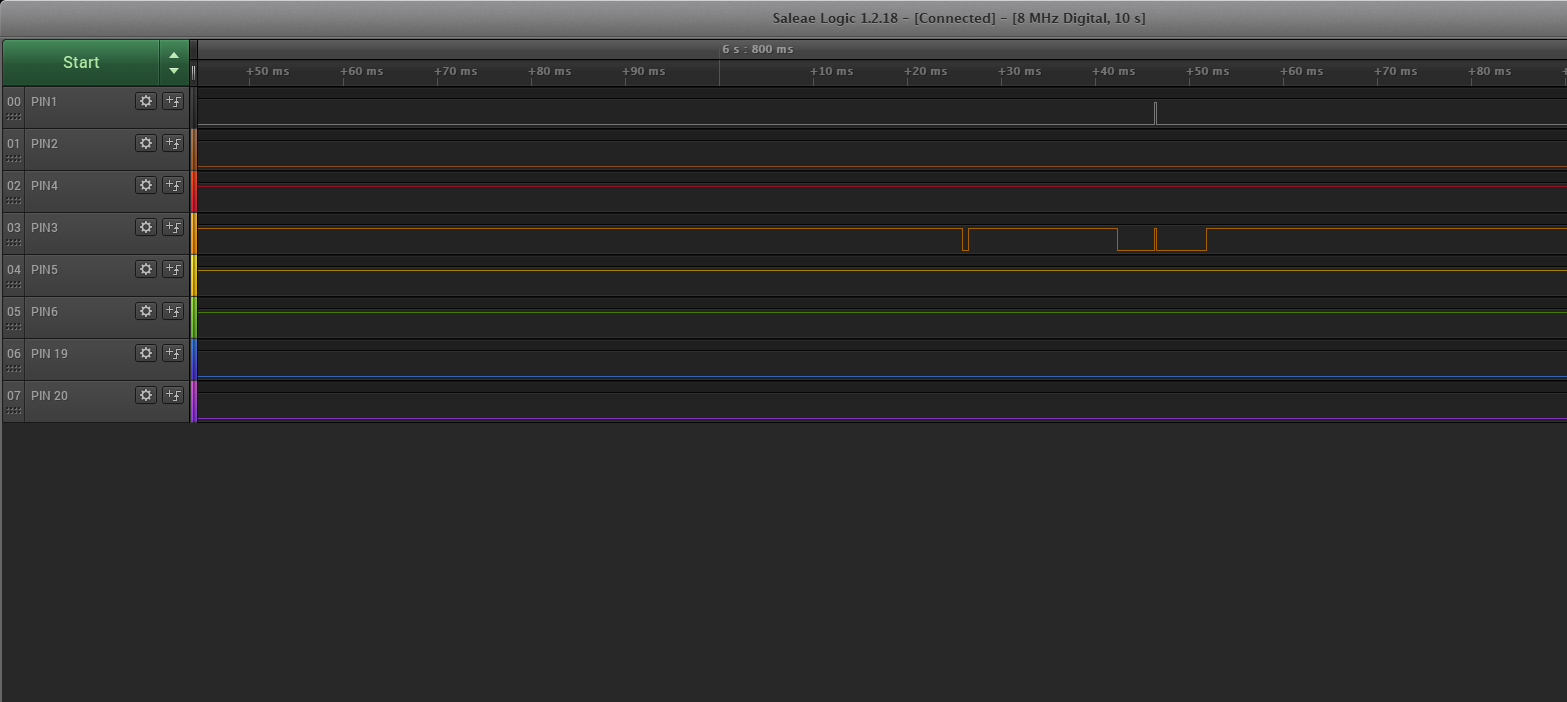The width and height of the screenshot is (1567, 702).
Task: Grab drag handle of channel 03 PIN3
Action: click(14, 243)
